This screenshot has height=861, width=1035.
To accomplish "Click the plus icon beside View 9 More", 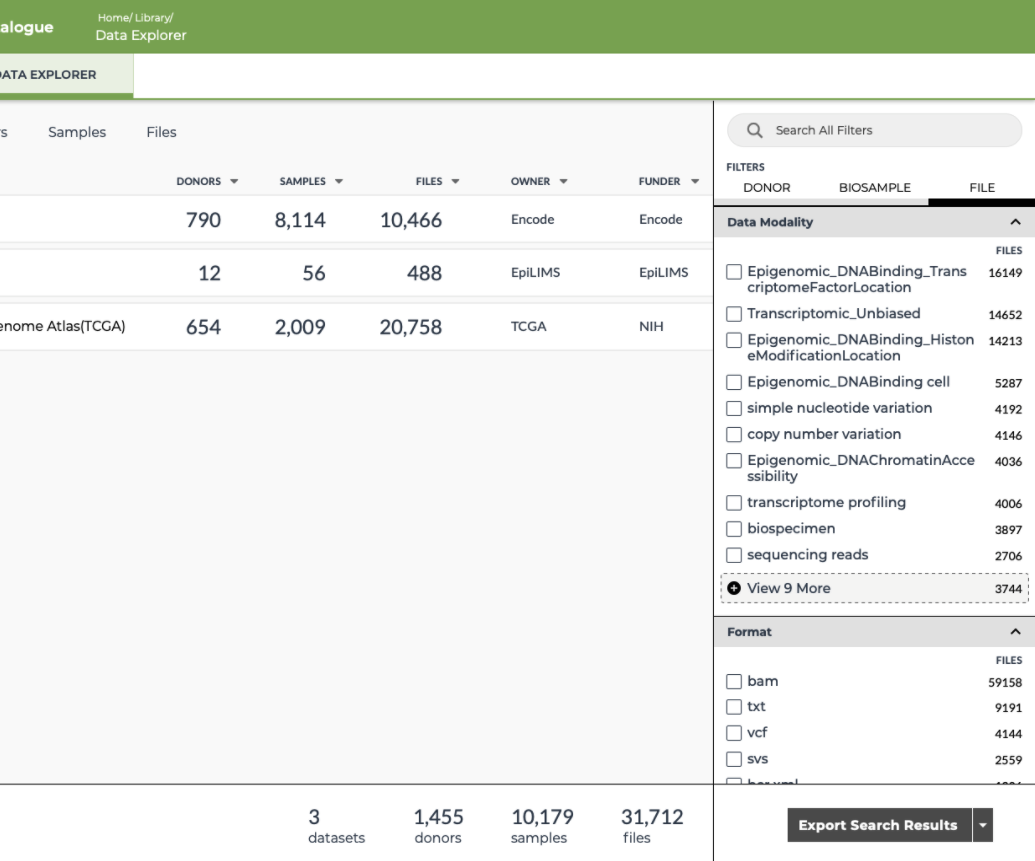I will coord(734,588).
